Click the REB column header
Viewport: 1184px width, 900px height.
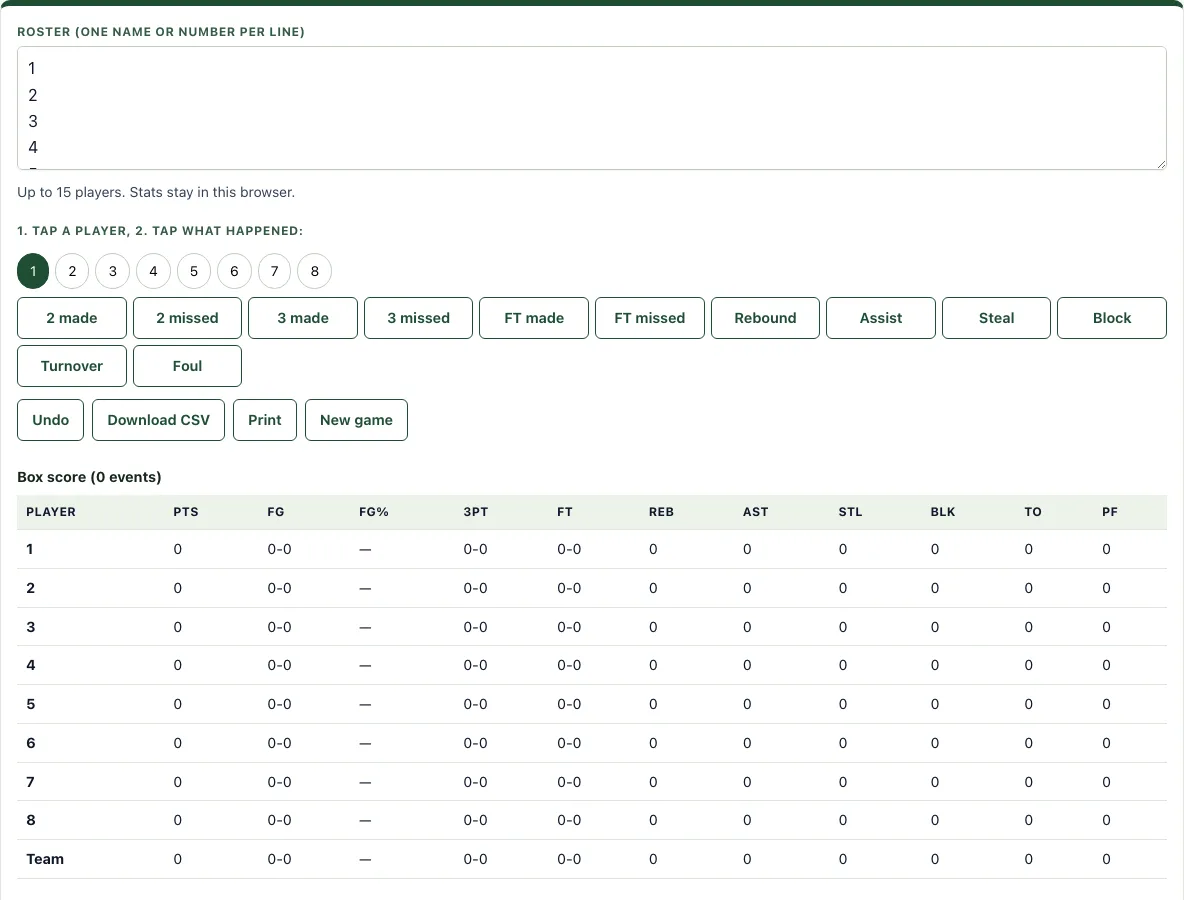click(661, 512)
